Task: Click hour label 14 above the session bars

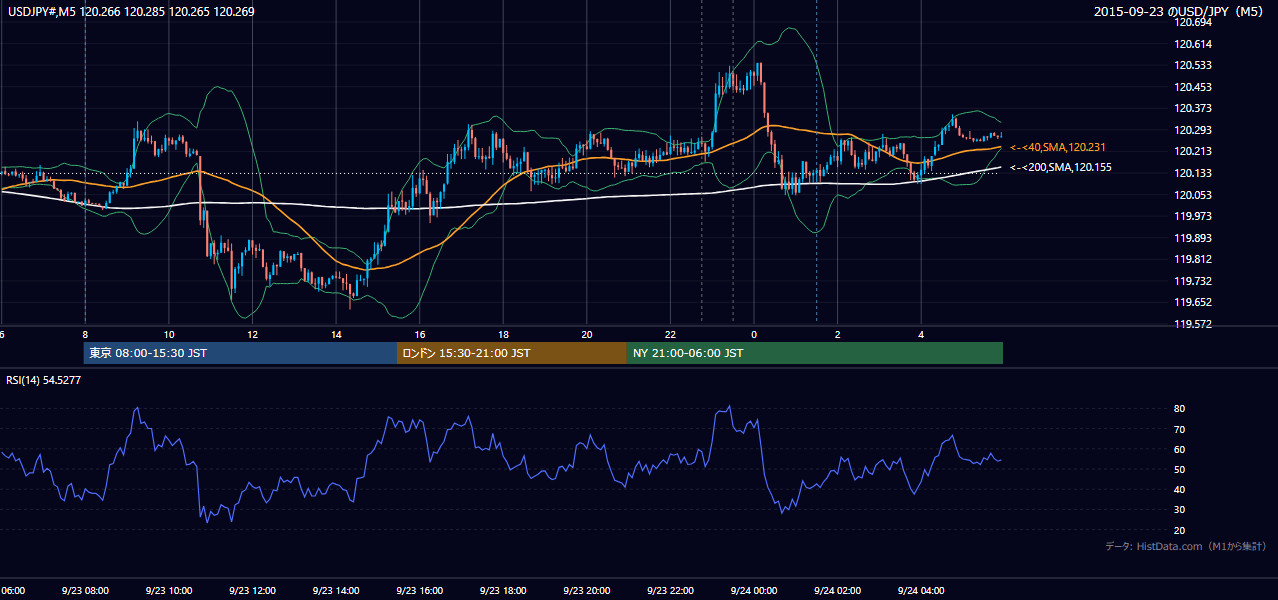Action: 336,335
